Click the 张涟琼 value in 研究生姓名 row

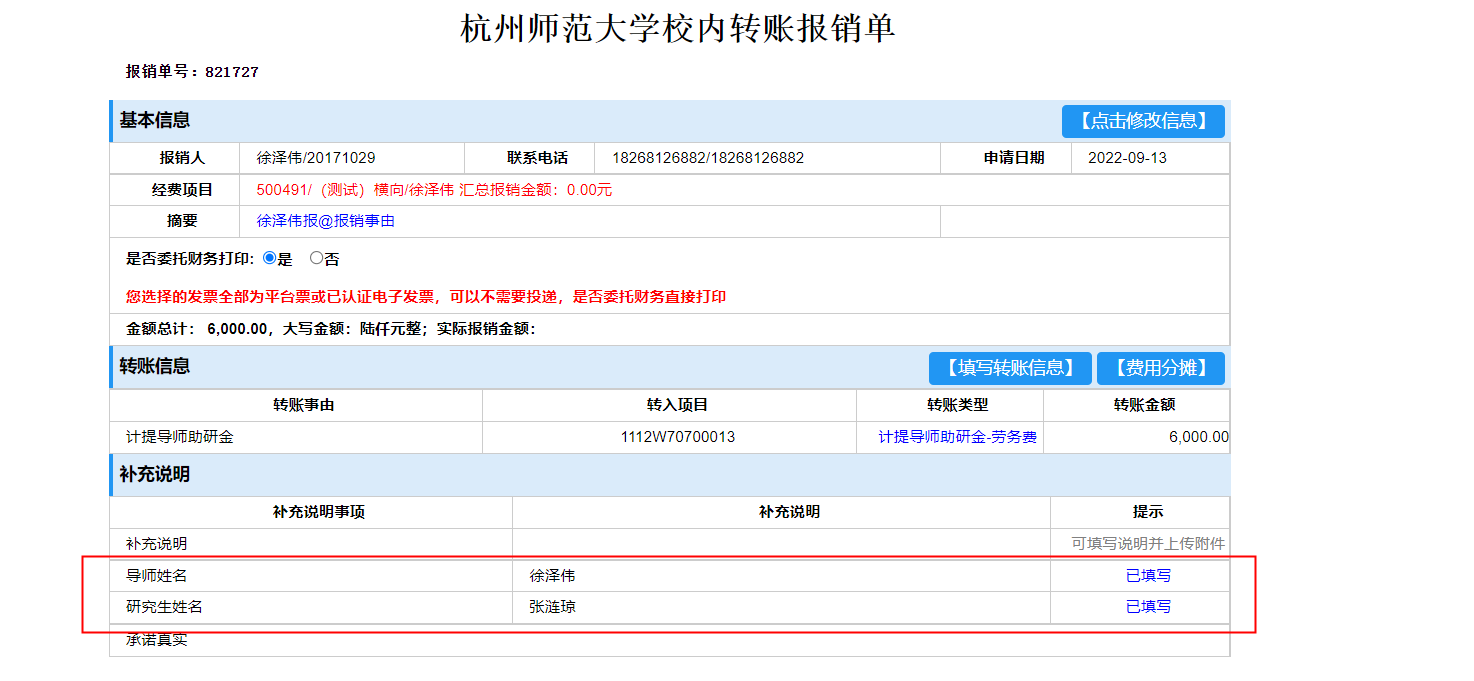[552, 607]
